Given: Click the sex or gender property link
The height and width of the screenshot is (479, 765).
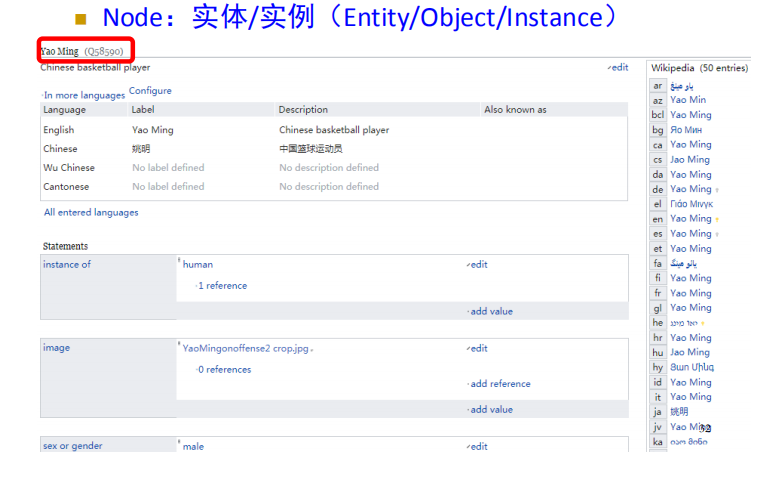Looking at the screenshot, I should (73, 445).
